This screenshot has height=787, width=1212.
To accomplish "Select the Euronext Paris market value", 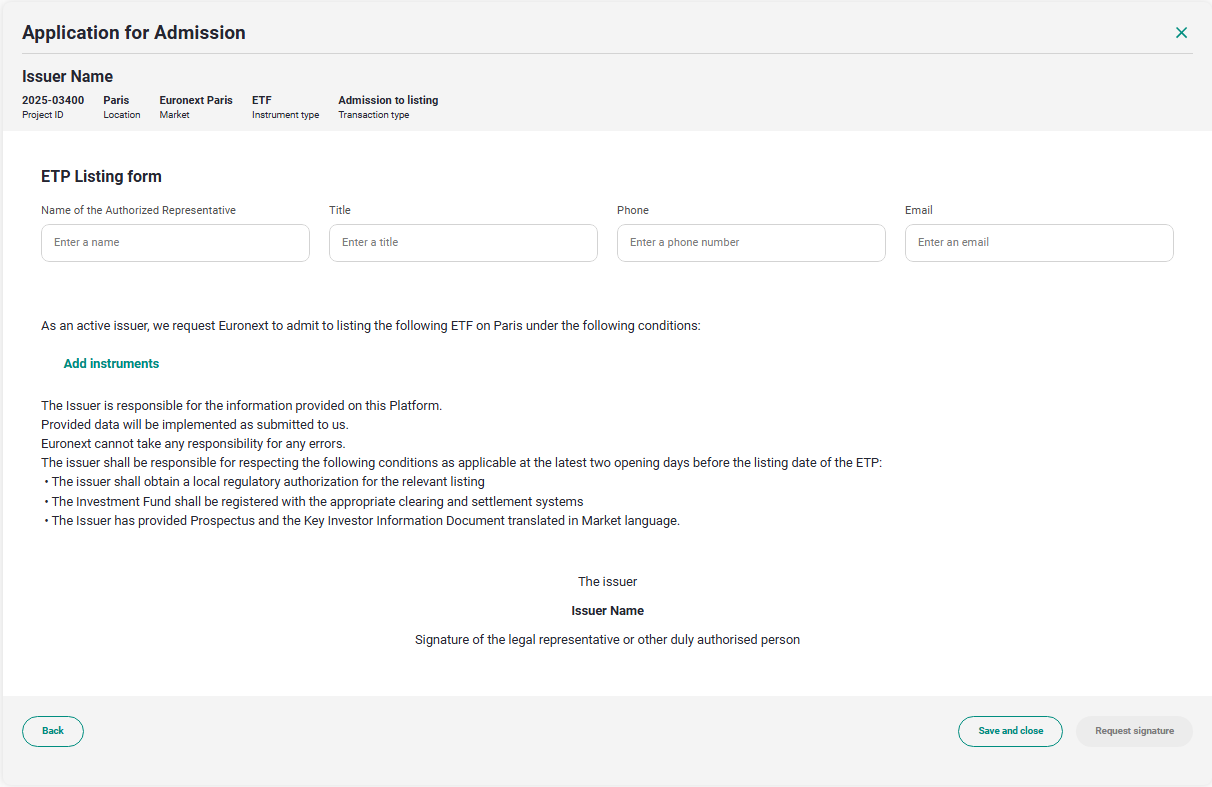I will 196,100.
